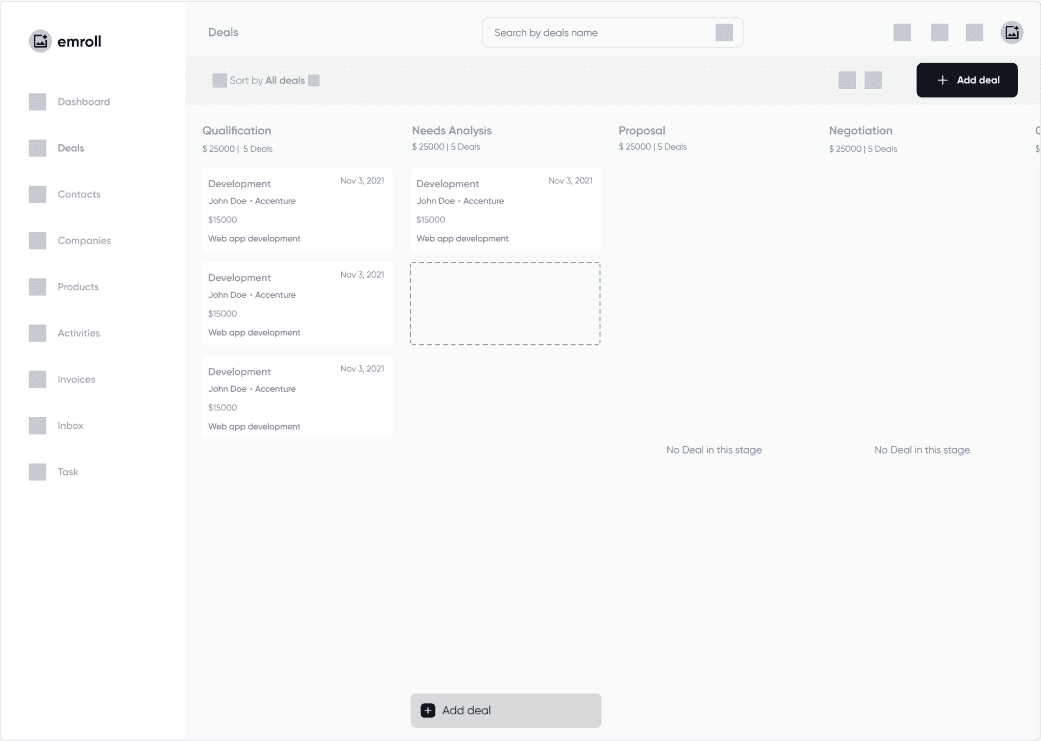Open the Inbox icon in the sidebar
This screenshot has width=1041, height=741.
[x=37, y=425]
